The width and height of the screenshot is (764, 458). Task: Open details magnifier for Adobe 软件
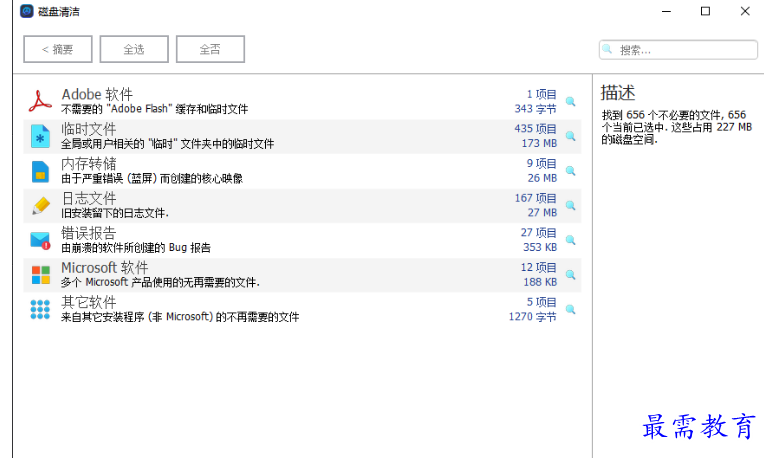coord(571,101)
